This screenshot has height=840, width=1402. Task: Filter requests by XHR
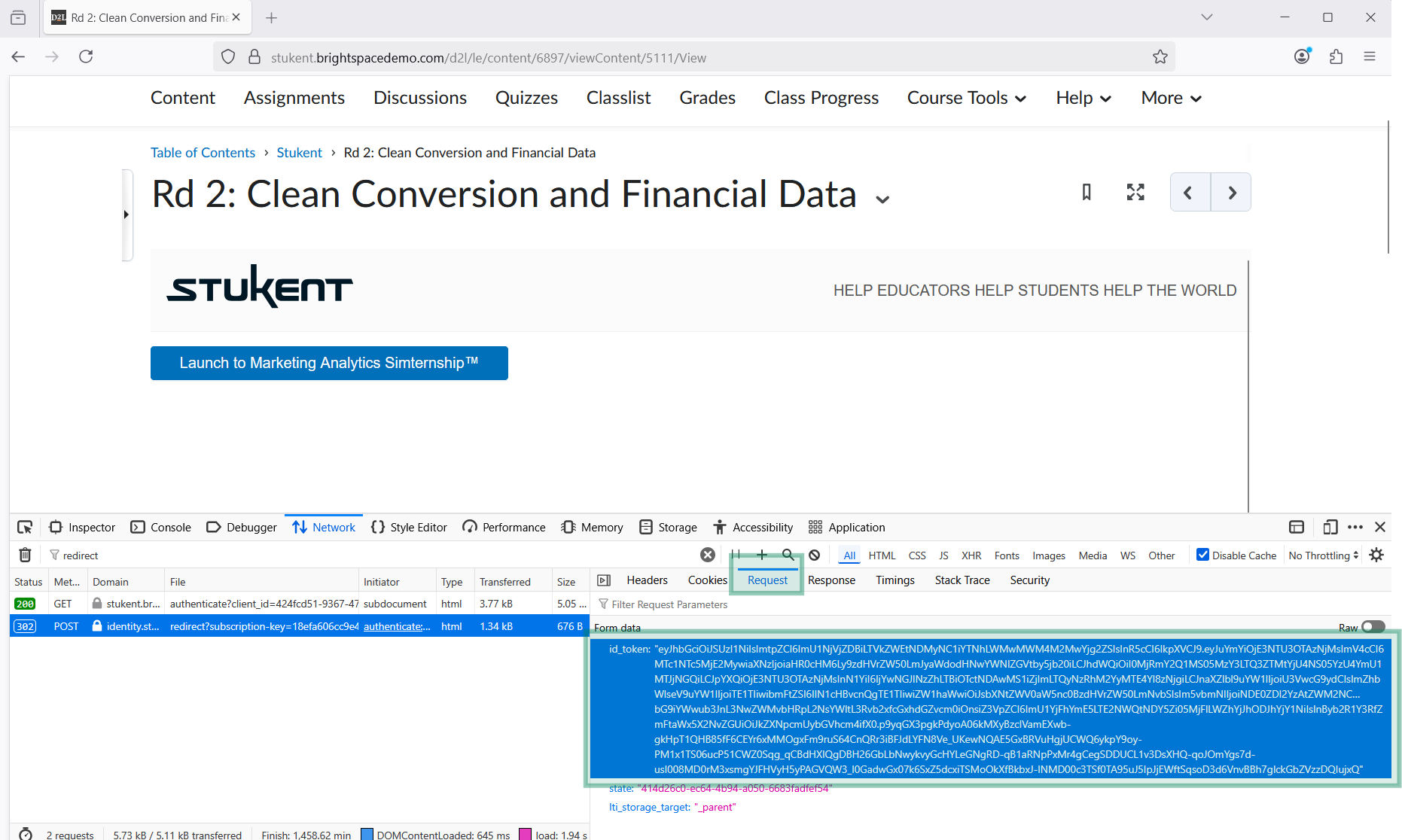(971, 555)
